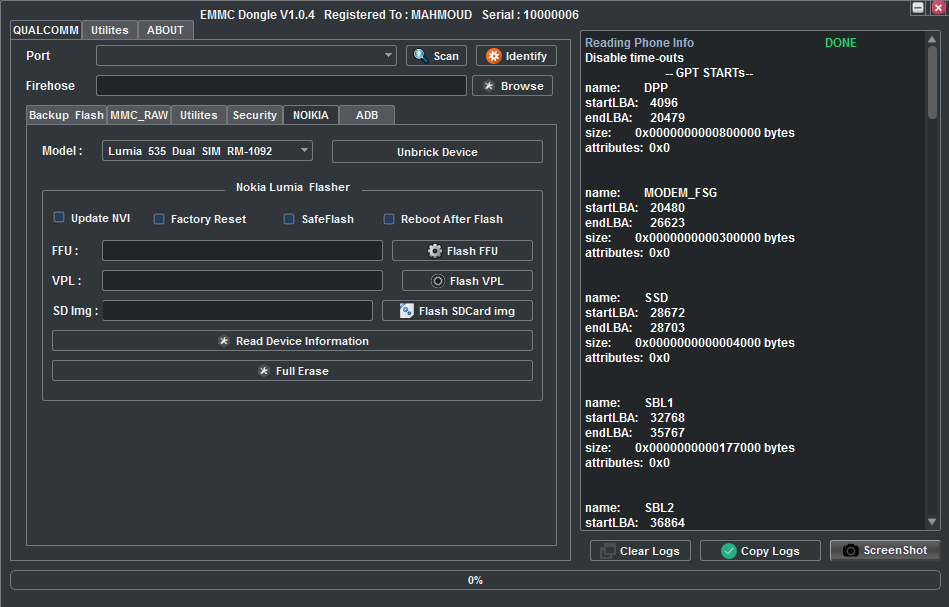Focus the FFU file path field
This screenshot has width=949, height=607.
tap(242, 251)
